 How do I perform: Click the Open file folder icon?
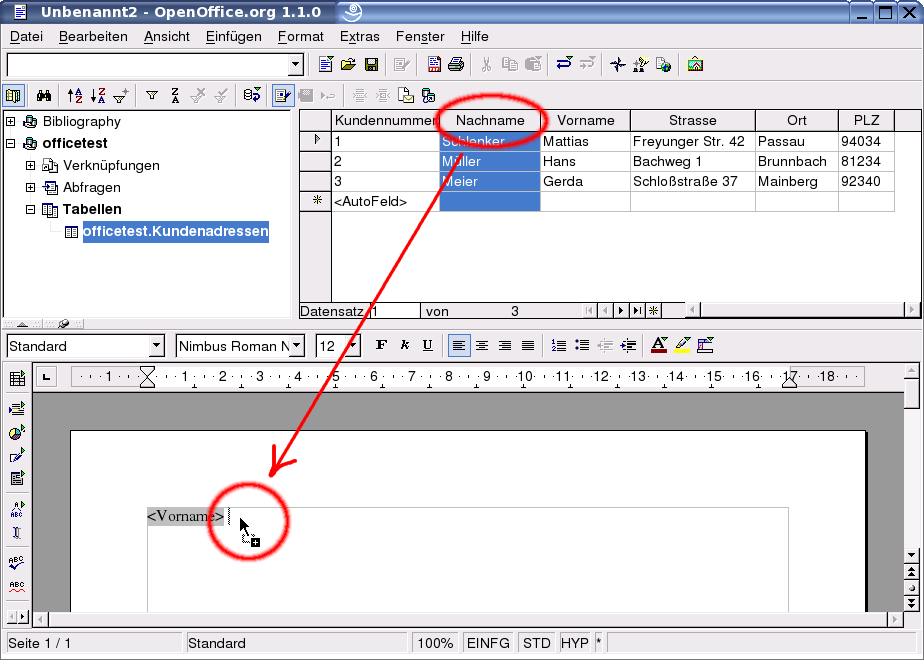348,65
